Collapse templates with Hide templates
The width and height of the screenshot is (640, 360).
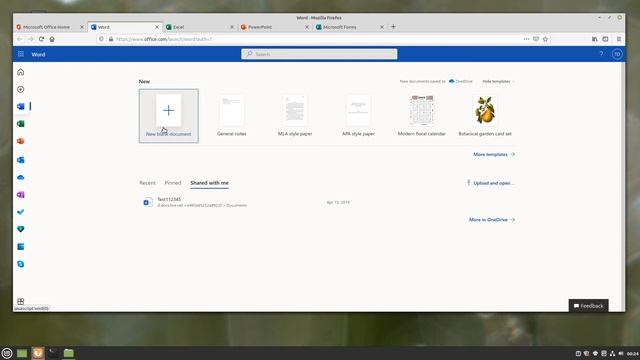coord(498,82)
